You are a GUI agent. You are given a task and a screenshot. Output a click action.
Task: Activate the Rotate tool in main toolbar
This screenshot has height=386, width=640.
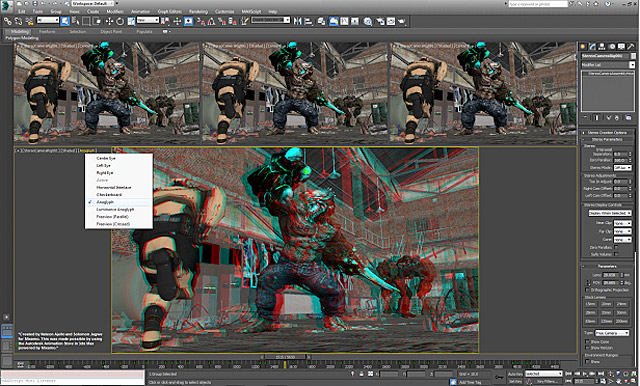[x=120, y=21]
